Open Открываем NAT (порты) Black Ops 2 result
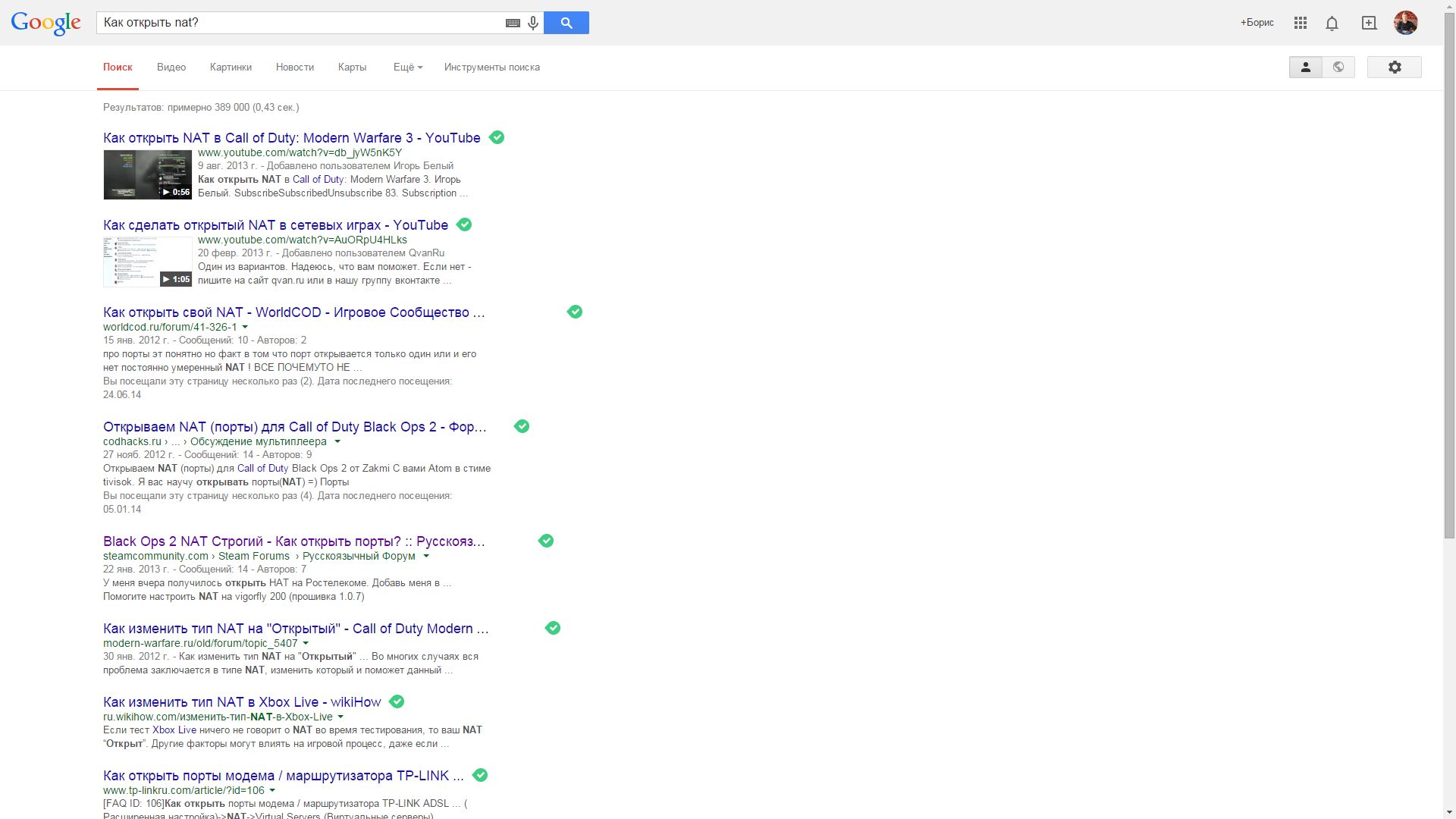This screenshot has height=819, width=1456. [295, 427]
